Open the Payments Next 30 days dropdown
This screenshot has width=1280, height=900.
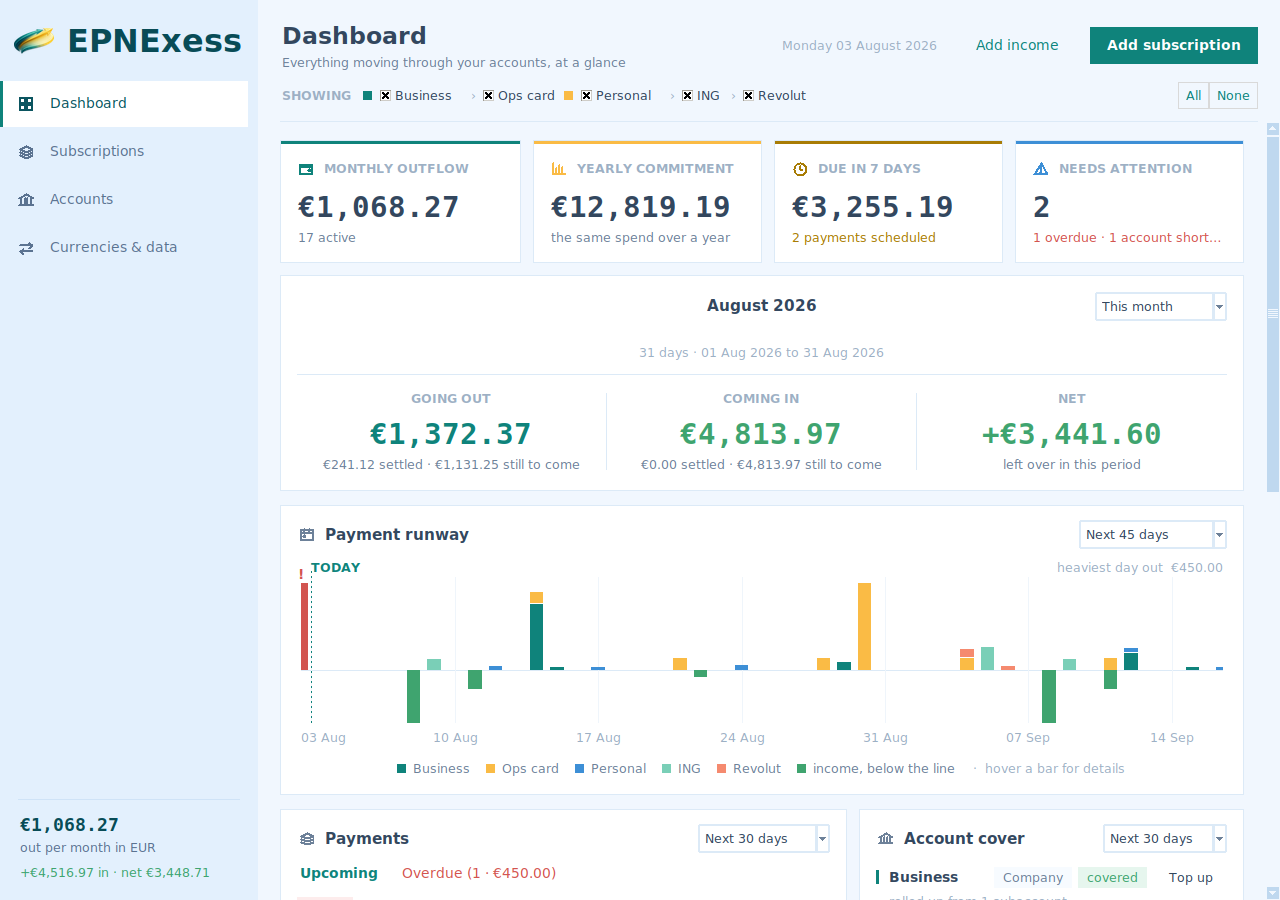click(764, 839)
